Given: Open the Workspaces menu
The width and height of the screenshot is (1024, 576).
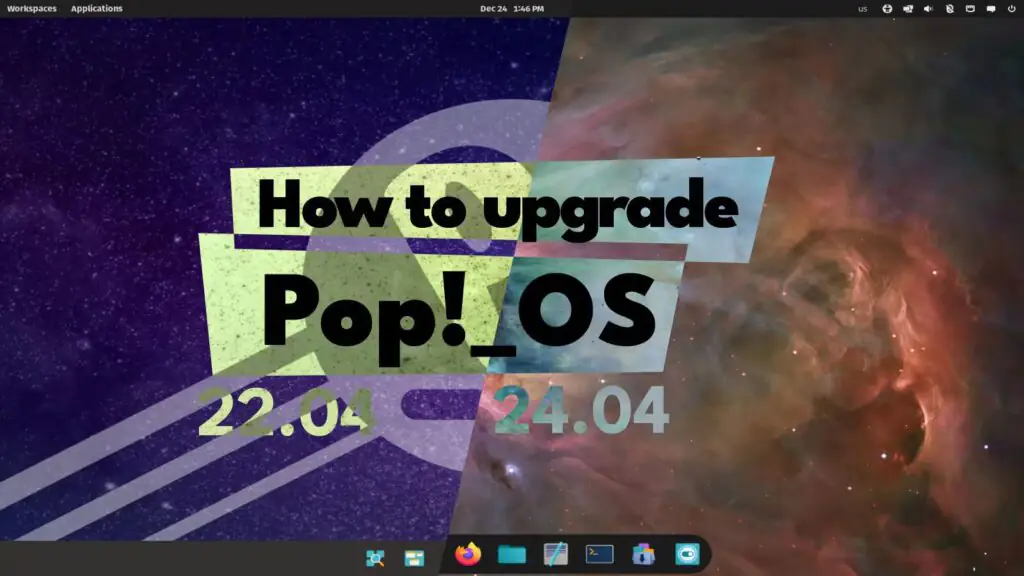Looking at the screenshot, I should (x=30, y=8).
